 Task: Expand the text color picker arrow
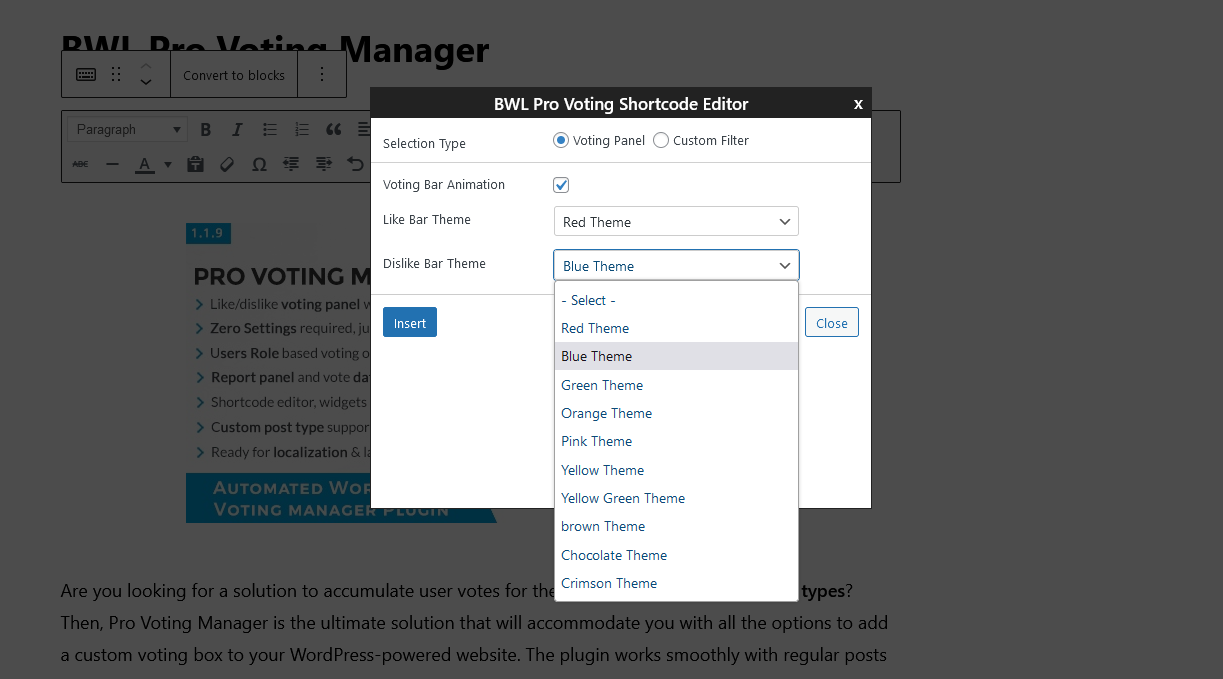[167, 164]
